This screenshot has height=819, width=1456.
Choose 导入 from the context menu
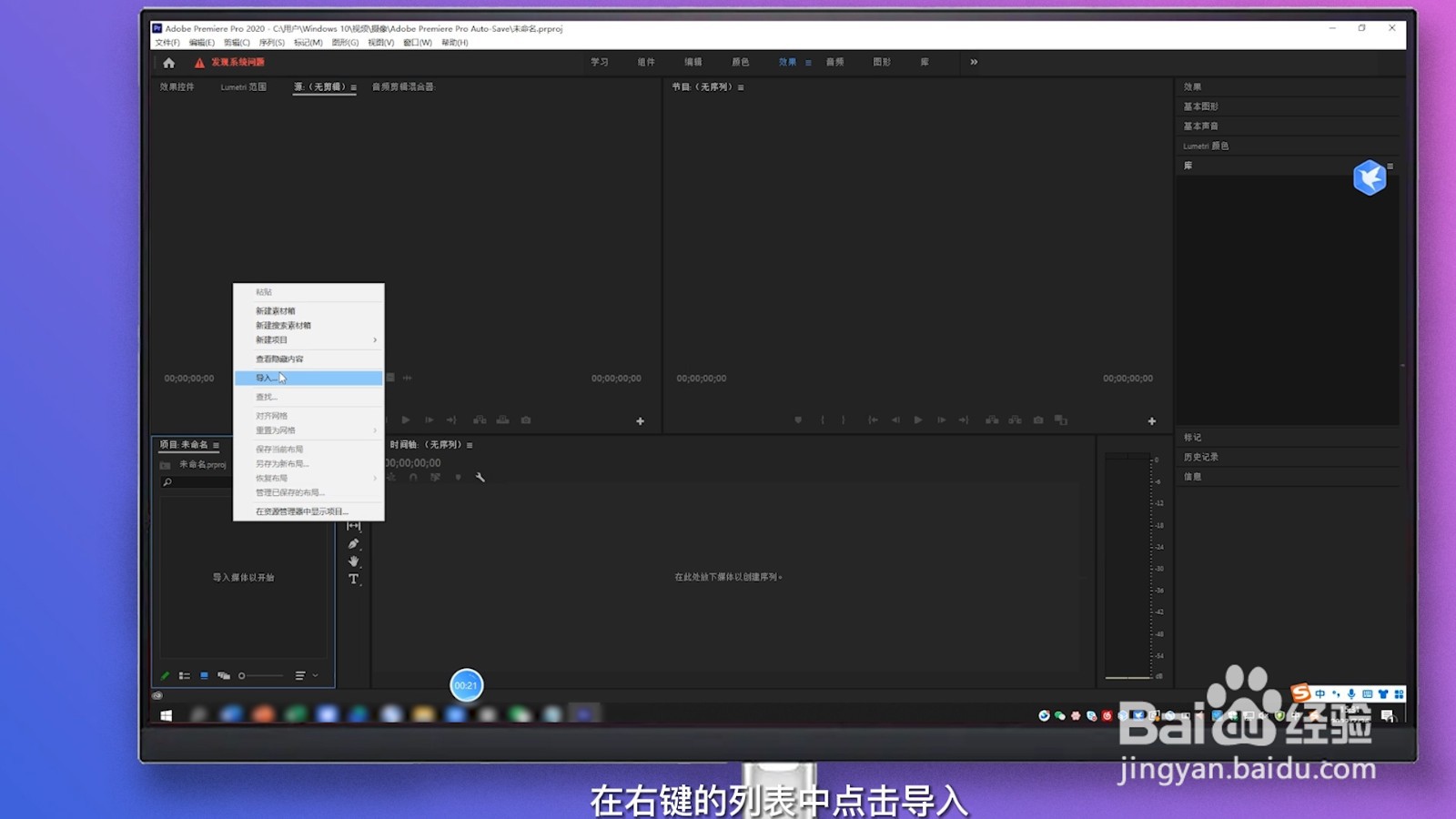[x=265, y=377]
